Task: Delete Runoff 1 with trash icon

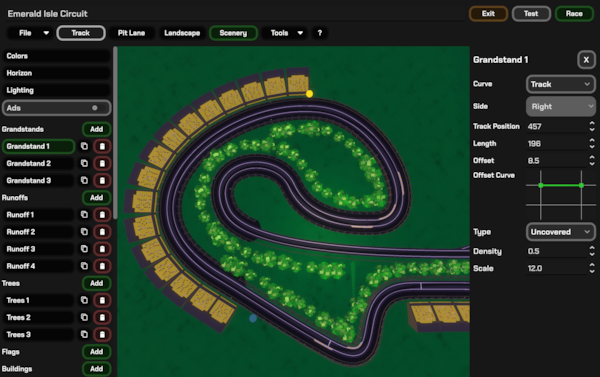Action: tap(102, 215)
